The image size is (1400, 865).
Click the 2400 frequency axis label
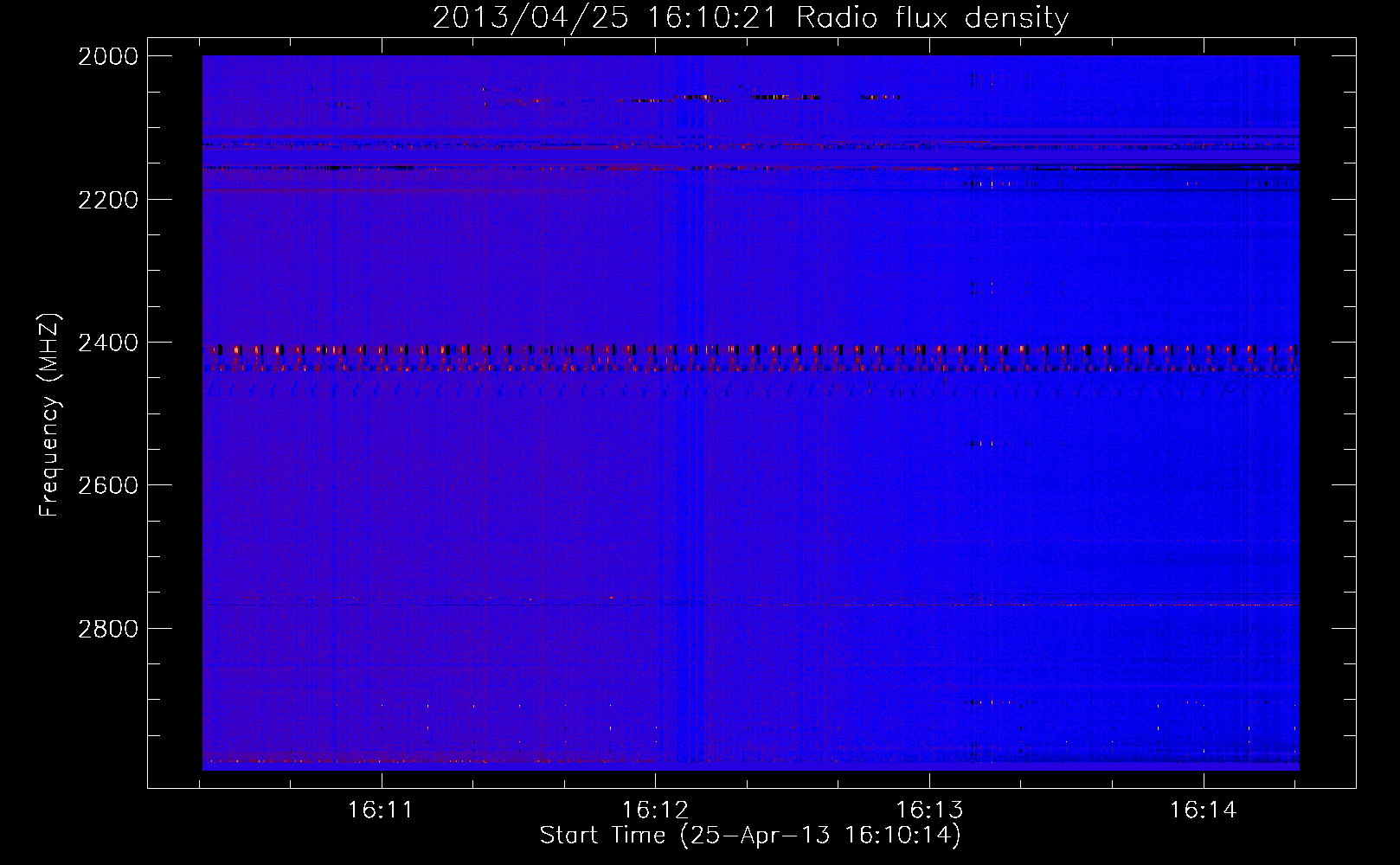coord(108,343)
